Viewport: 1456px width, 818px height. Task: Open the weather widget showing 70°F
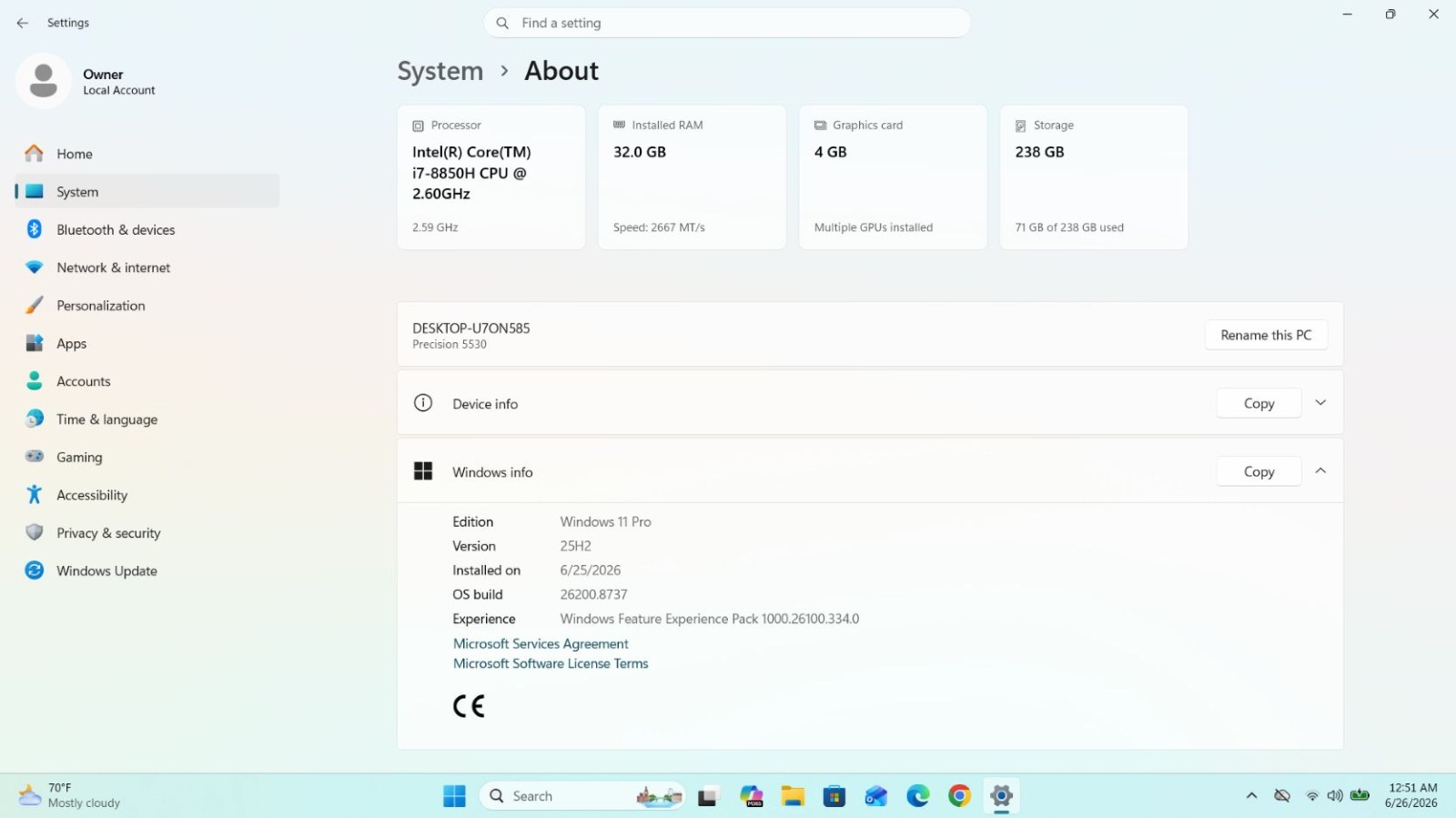tap(71, 795)
